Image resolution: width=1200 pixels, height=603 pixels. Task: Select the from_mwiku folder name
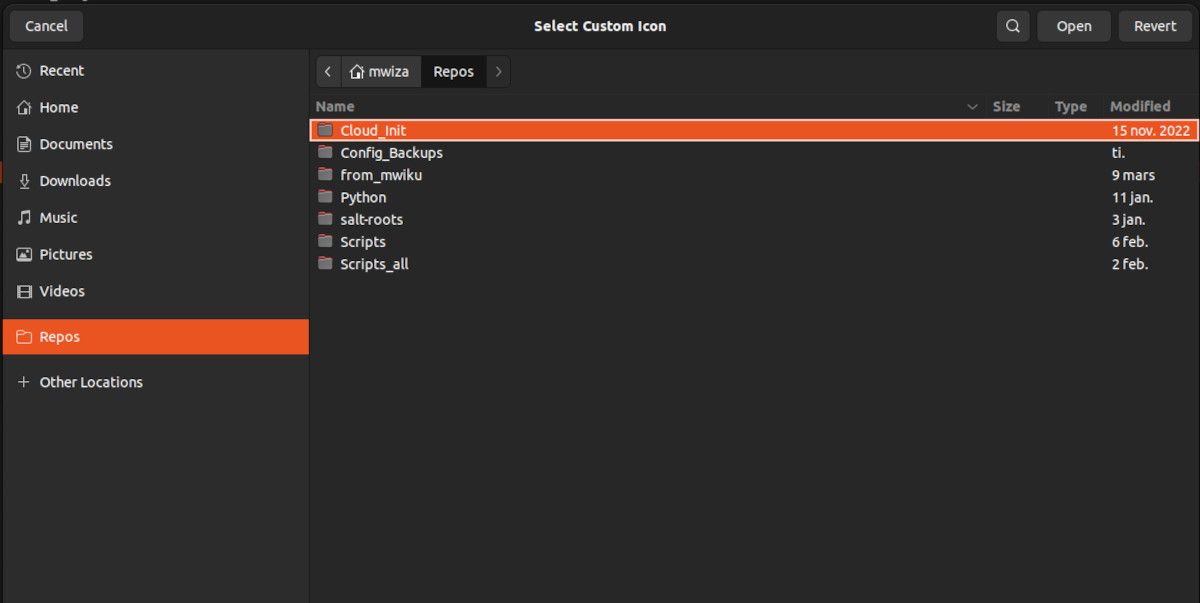[x=381, y=174]
